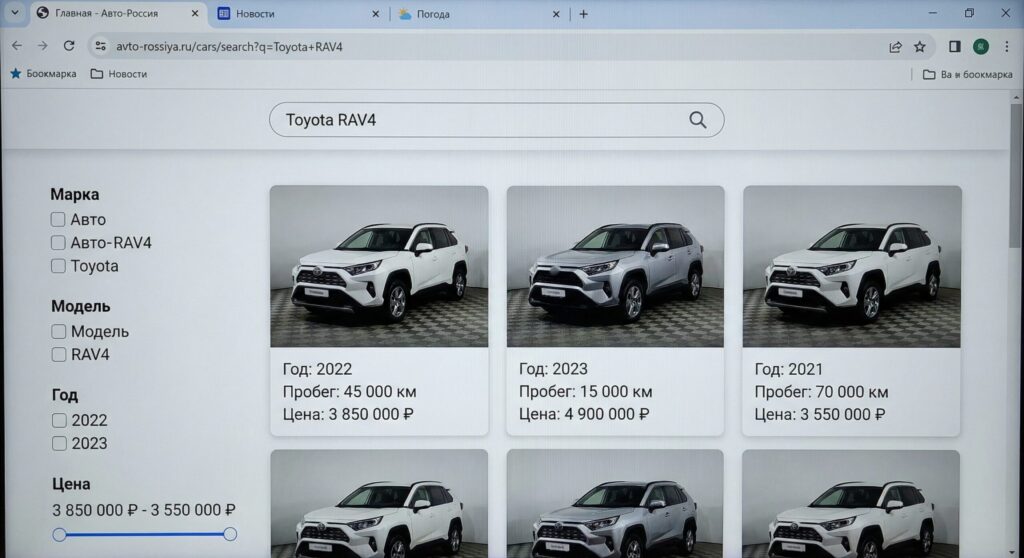The height and width of the screenshot is (558, 1024).
Task: Switch to the Новости tab
Action: pyautogui.click(x=299, y=14)
